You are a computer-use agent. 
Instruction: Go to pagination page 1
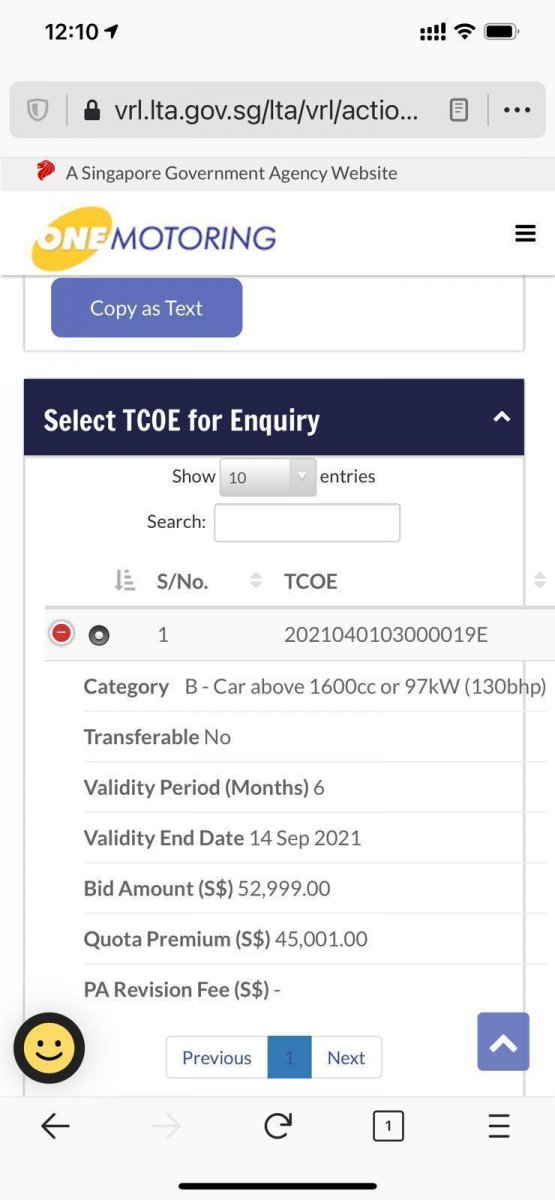(x=289, y=1057)
